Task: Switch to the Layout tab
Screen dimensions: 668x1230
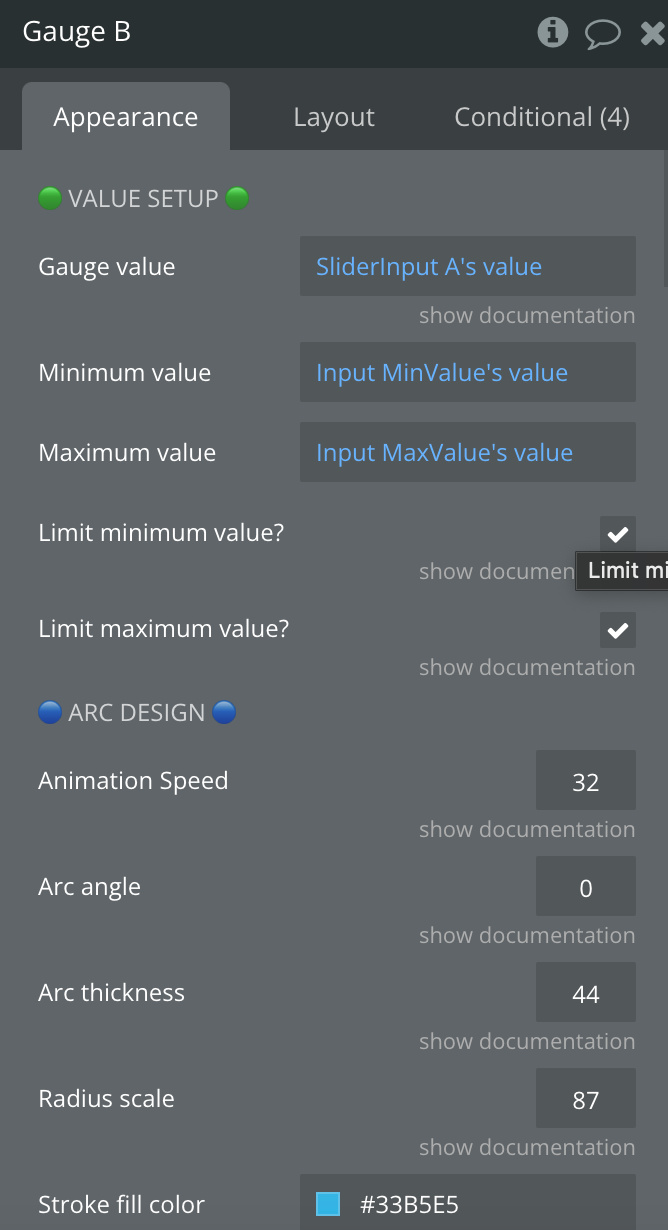Action: [x=334, y=117]
